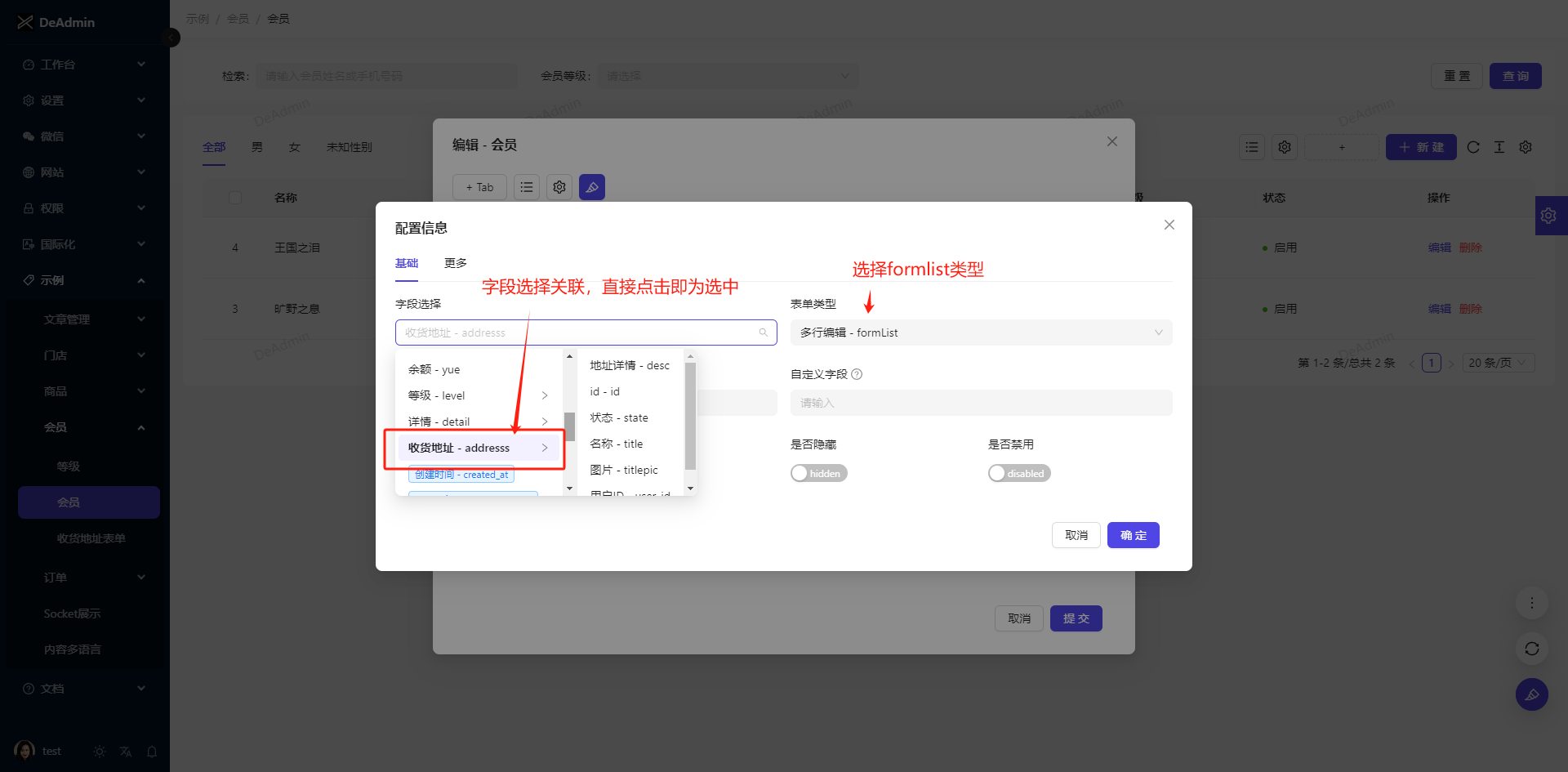Expand the 国际化 sidebar menu
1568x772 pixels.
pos(85,244)
